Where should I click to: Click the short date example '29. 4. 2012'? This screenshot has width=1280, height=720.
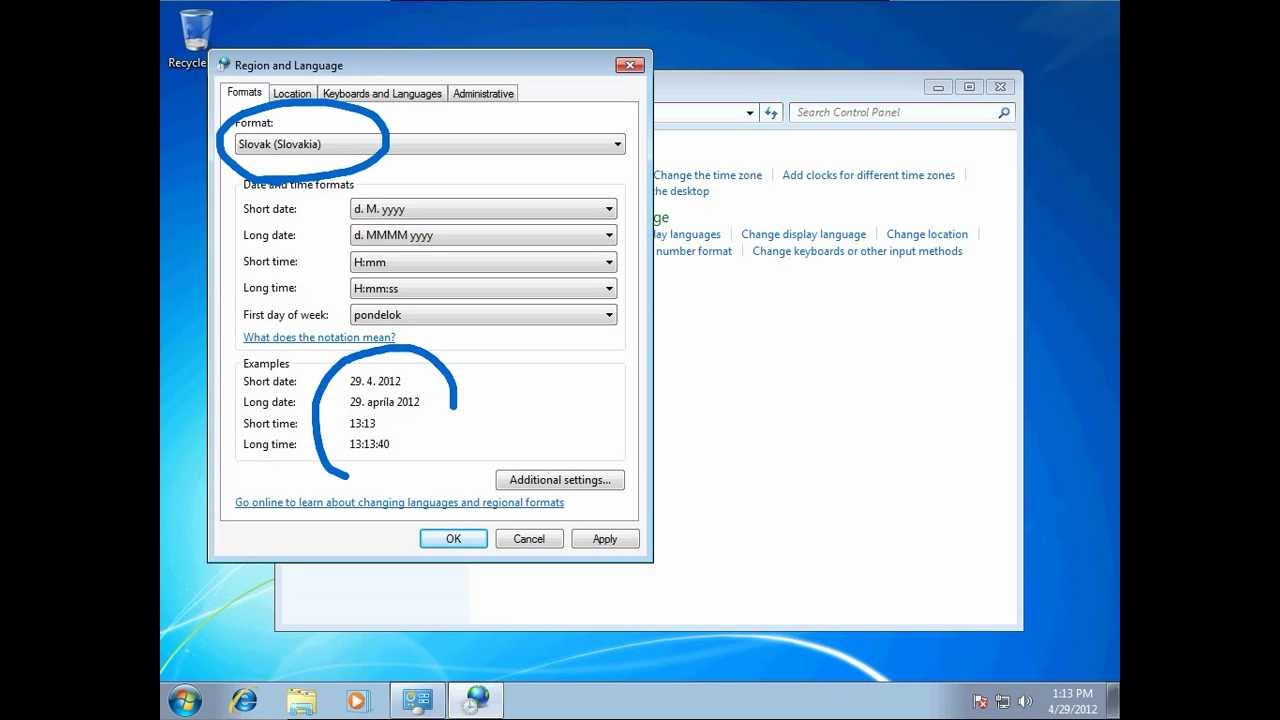click(375, 382)
